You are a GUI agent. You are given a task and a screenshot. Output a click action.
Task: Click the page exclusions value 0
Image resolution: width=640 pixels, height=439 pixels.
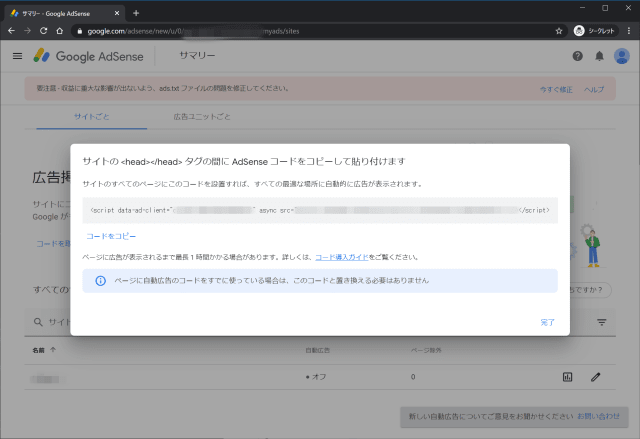413,377
